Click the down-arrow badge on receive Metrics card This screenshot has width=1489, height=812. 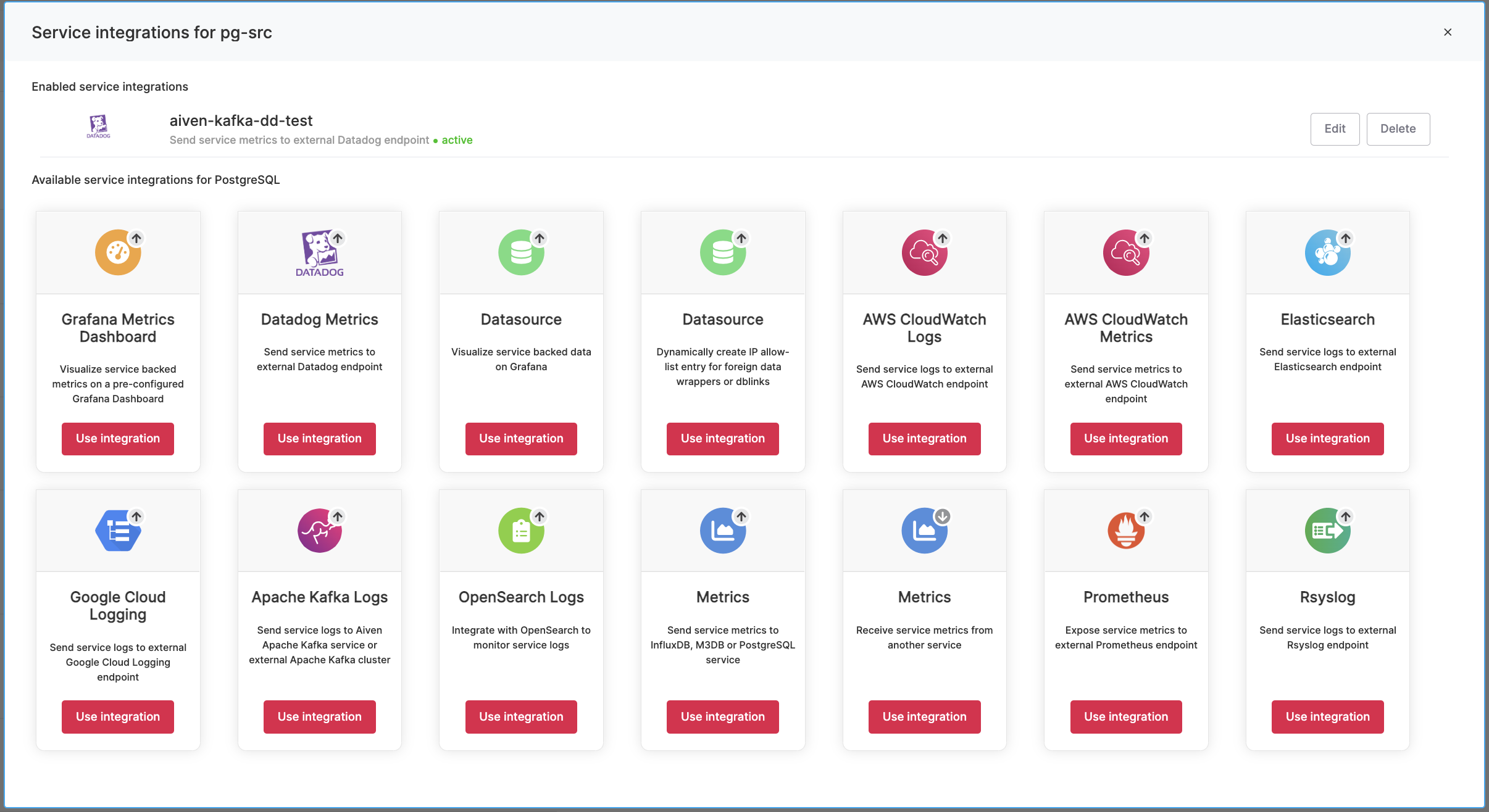click(x=943, y=516)
